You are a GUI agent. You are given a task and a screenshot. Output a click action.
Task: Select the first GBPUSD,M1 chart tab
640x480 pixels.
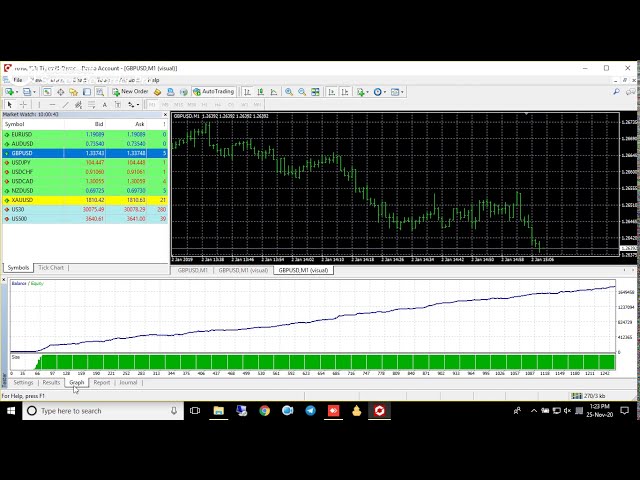tap(192, 270)
